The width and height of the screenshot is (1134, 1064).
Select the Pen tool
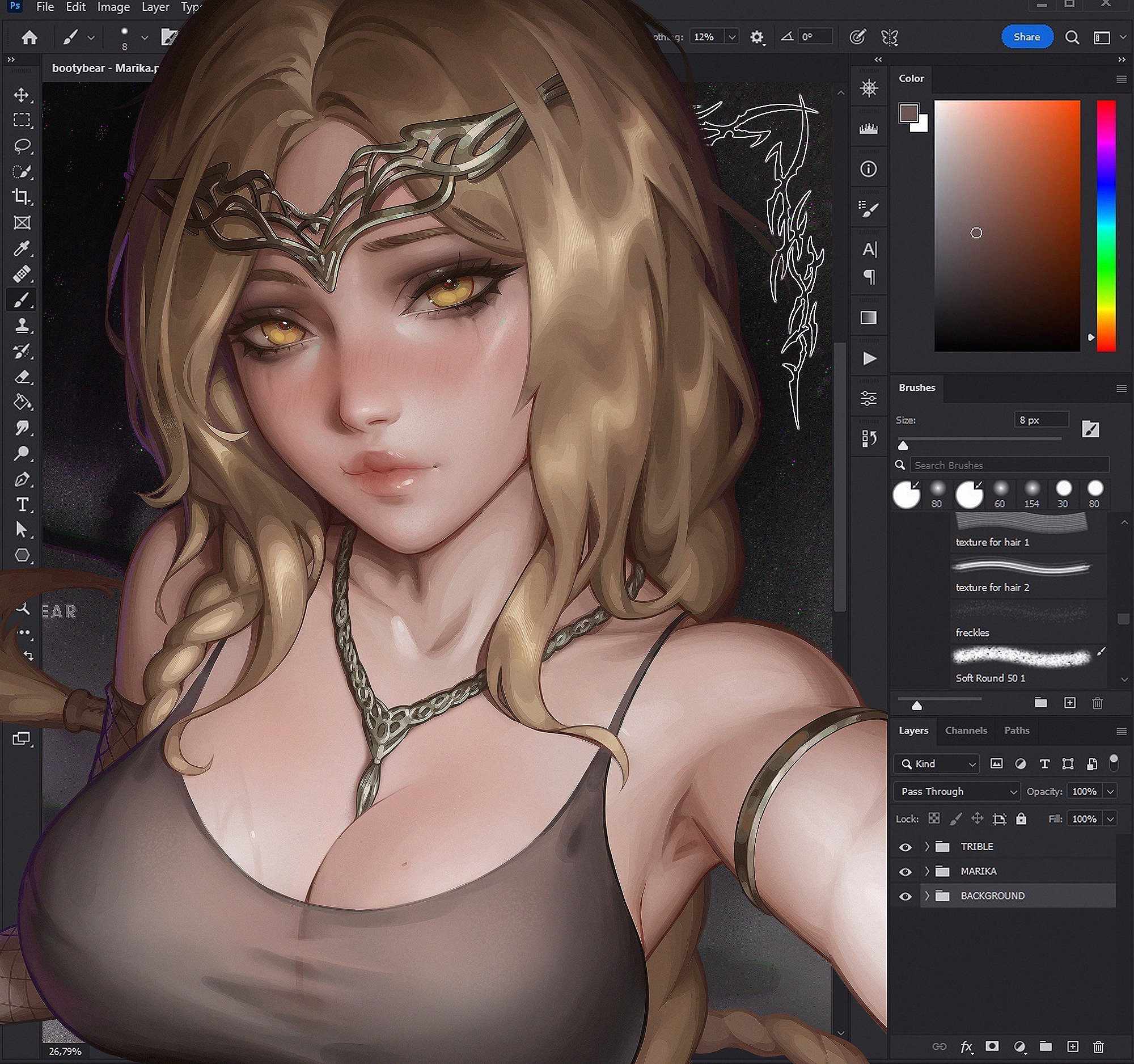point(22,479)
